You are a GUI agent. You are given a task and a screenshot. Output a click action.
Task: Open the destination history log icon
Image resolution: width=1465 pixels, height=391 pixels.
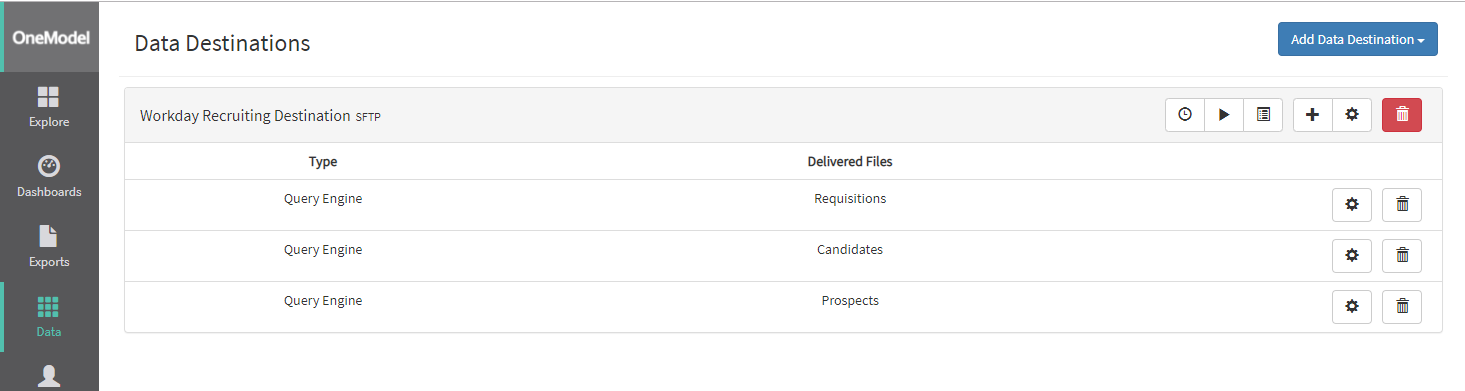1263,115
